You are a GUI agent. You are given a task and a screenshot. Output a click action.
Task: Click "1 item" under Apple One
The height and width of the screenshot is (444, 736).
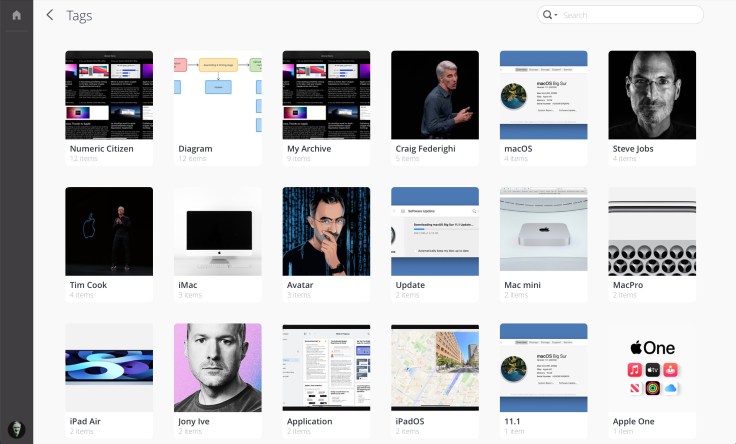click(x=623, y=431)
